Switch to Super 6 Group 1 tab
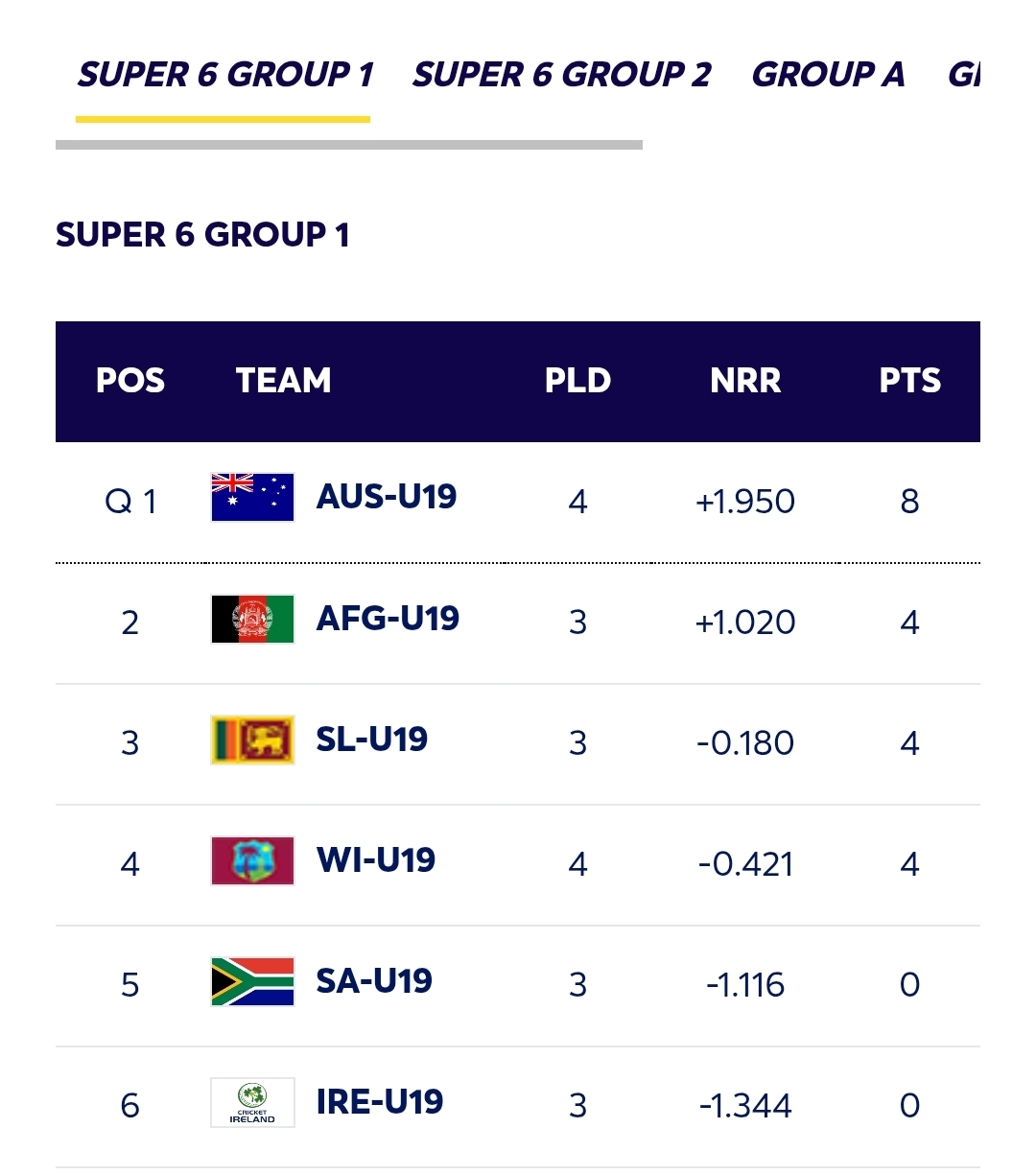Screen dimensions: 1036x1175 coord(224,75)
